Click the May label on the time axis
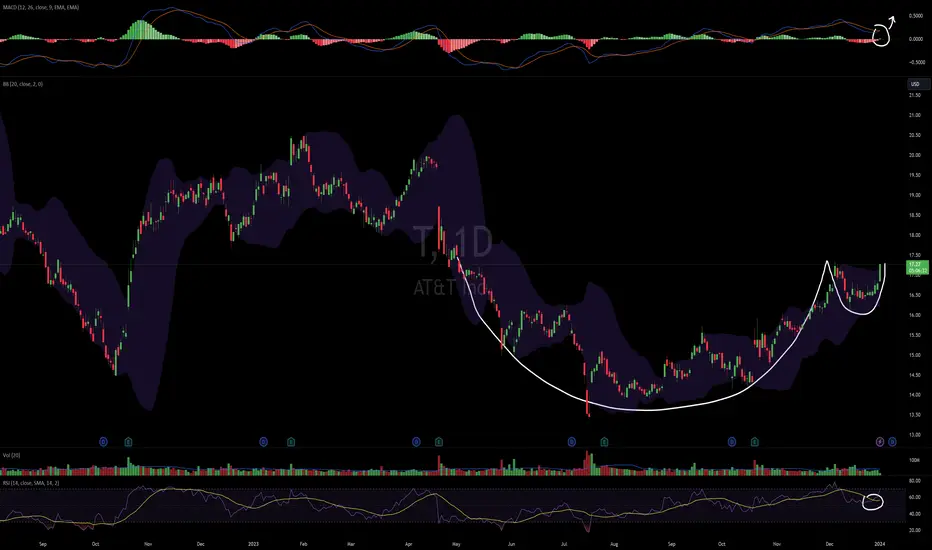Screen dimensions: 932x550 click(x=456, y=544)
